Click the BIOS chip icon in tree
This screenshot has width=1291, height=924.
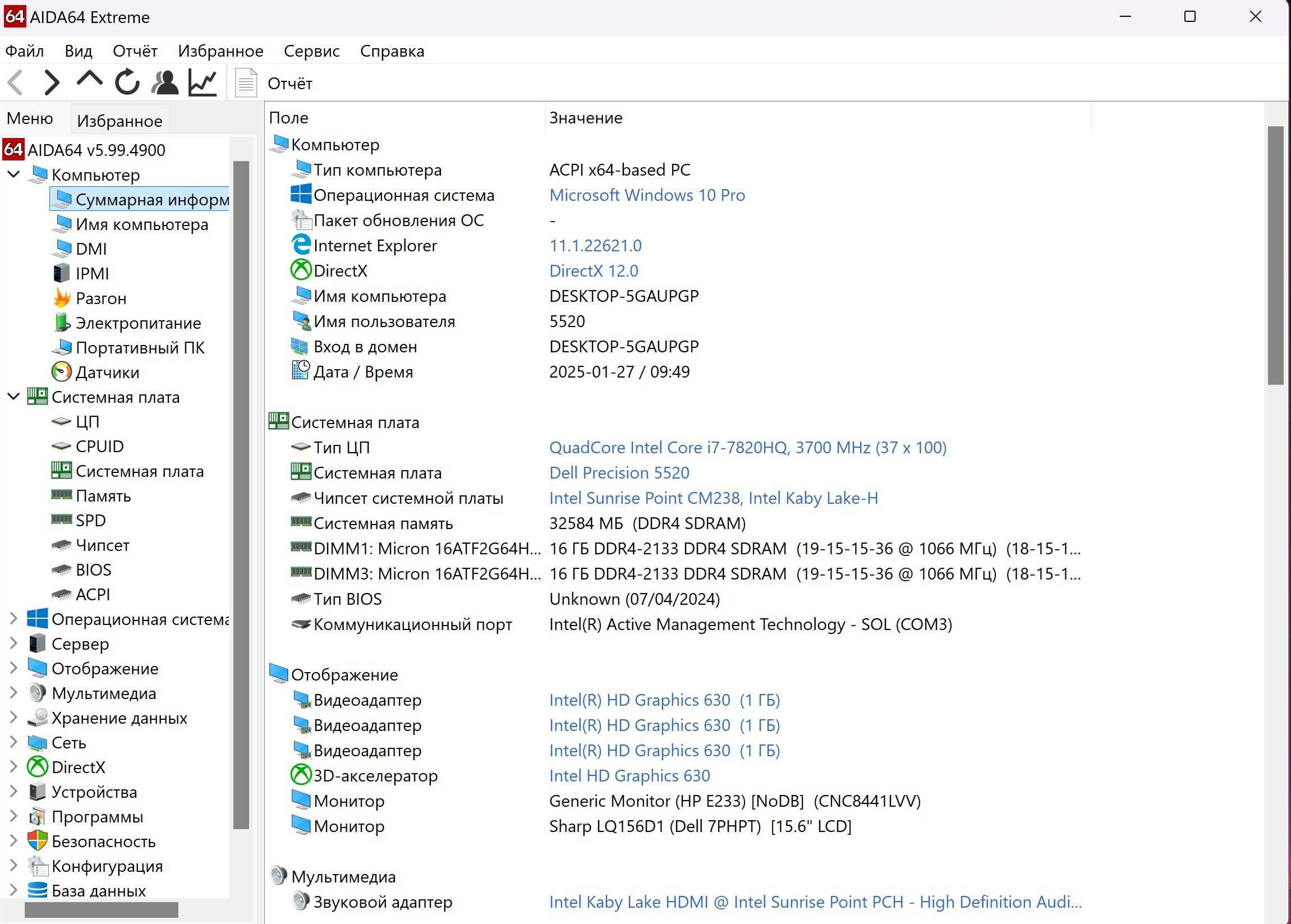(62, 569)
